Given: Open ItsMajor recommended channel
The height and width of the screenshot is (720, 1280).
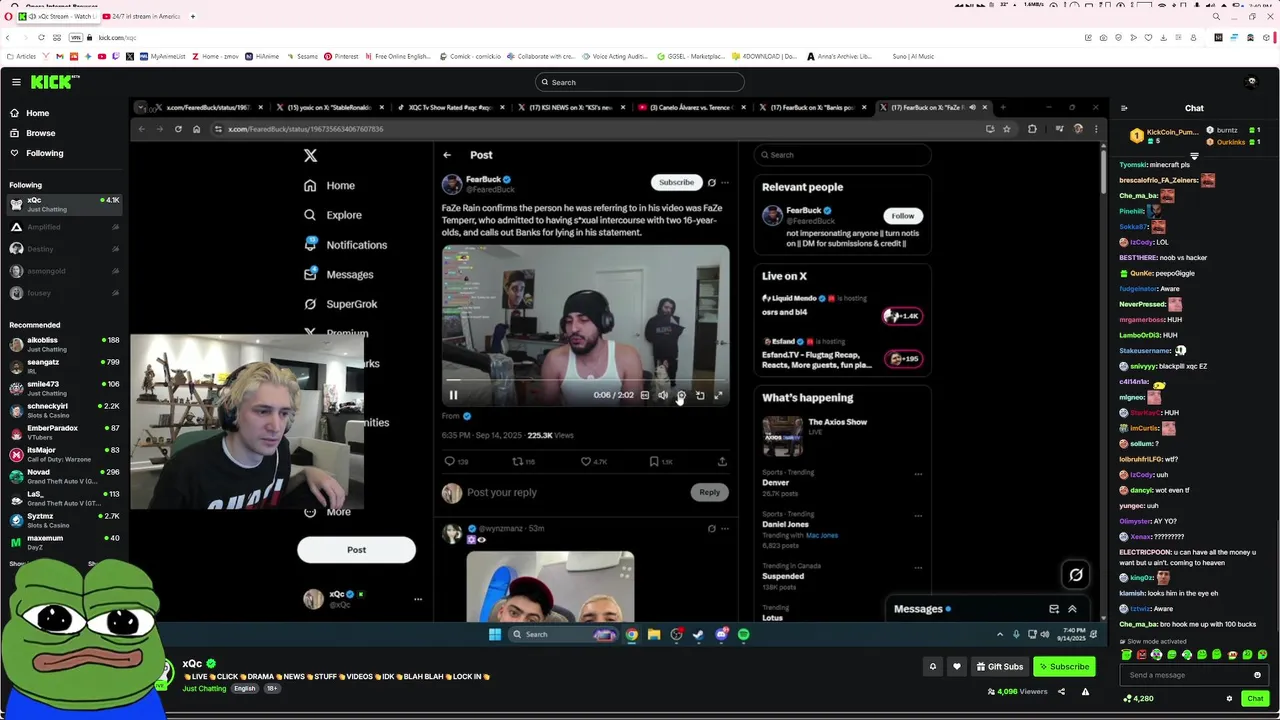Looking at the screenshot, I should (64, 454).
